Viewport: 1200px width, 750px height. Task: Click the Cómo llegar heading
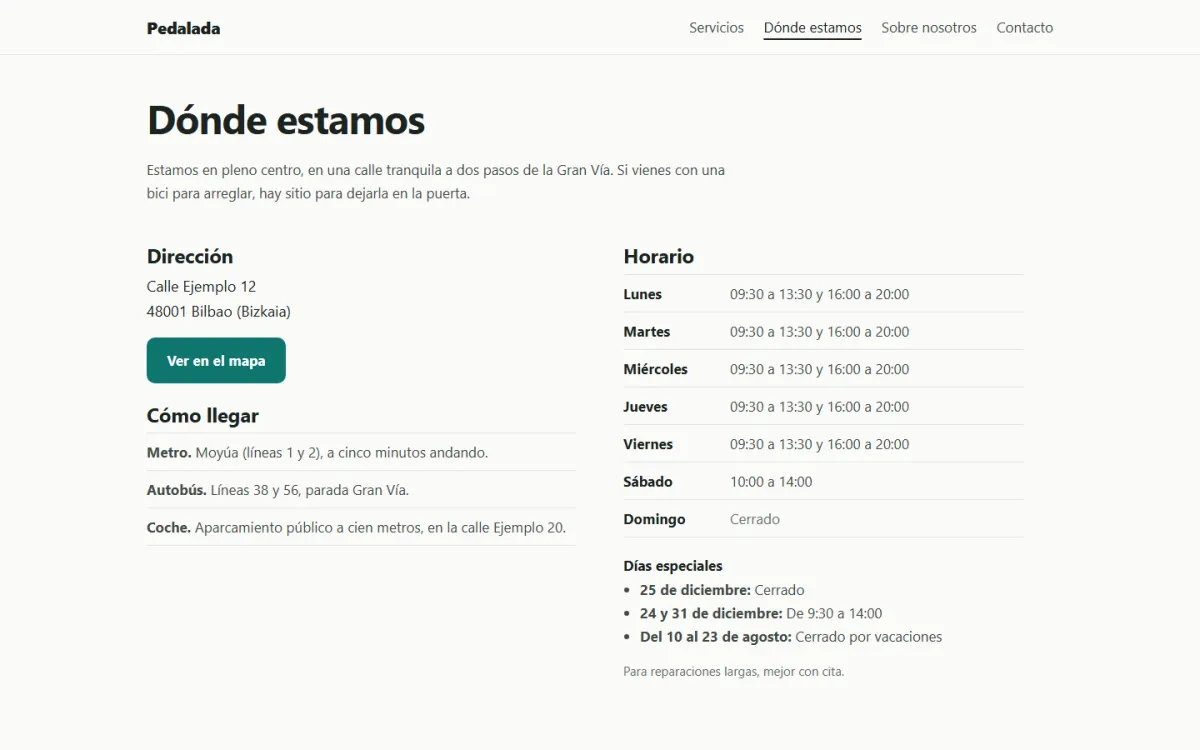[x=203, y=416]
